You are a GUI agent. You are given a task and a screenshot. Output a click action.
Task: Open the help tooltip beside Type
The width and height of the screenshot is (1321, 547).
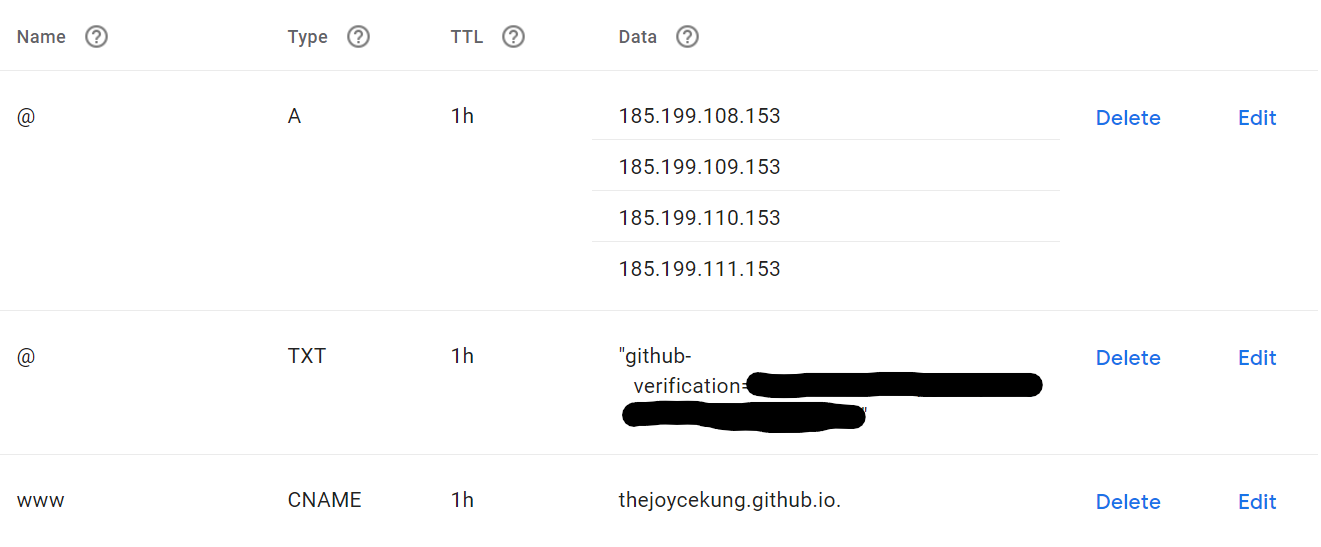(358, 37)
